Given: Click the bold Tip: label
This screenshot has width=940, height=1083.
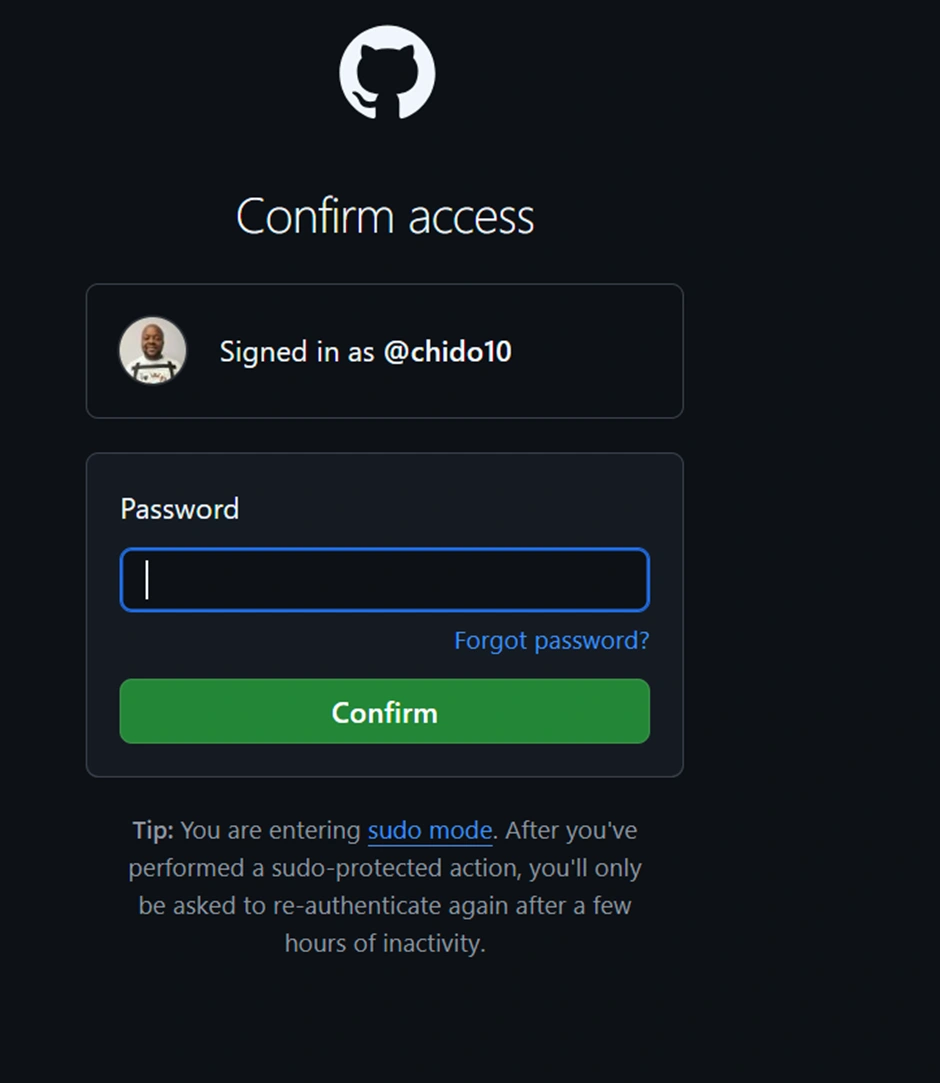Looking at the screenshot, I should point(153,831).
